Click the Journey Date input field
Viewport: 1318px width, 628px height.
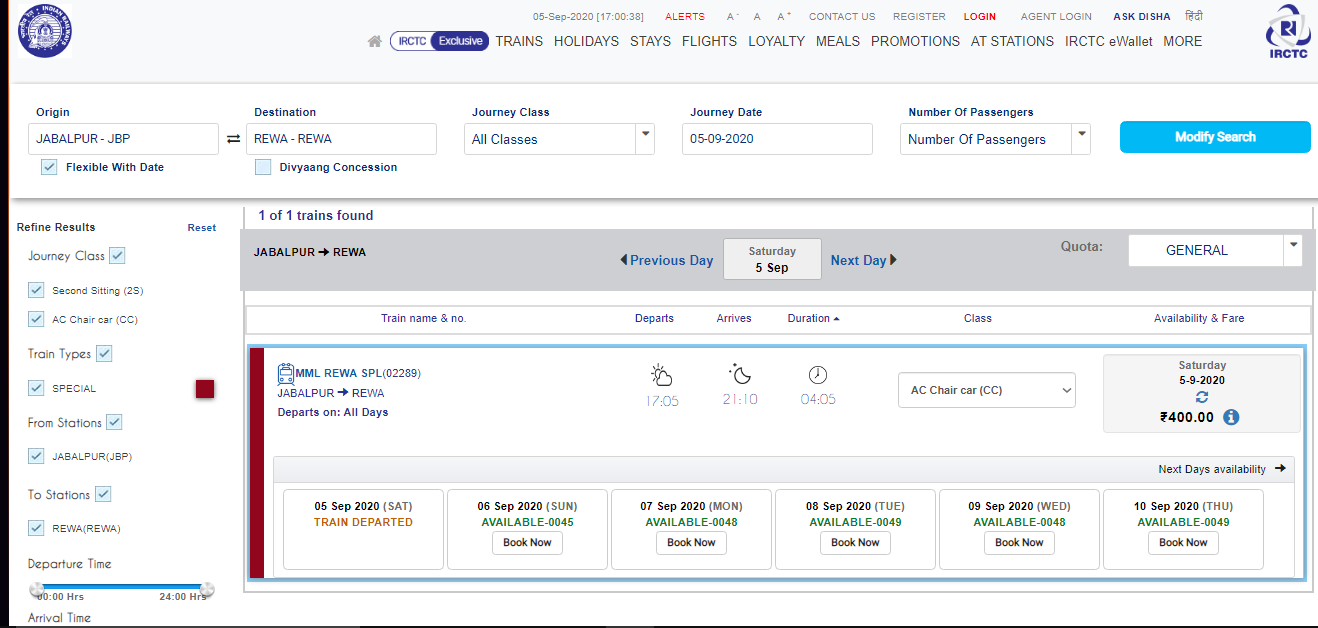click(x=777, y=139)
